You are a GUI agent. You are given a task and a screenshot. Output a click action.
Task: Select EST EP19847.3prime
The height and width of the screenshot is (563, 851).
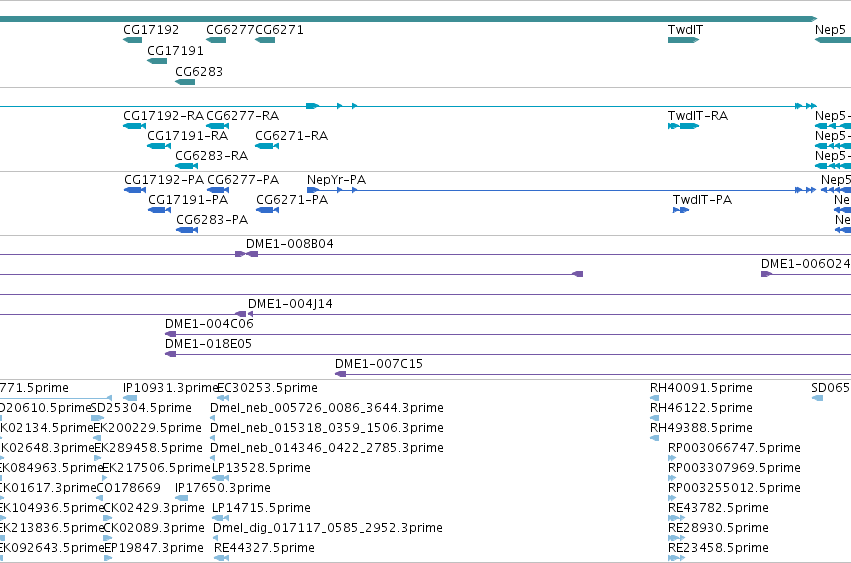[x=154, y=548]
